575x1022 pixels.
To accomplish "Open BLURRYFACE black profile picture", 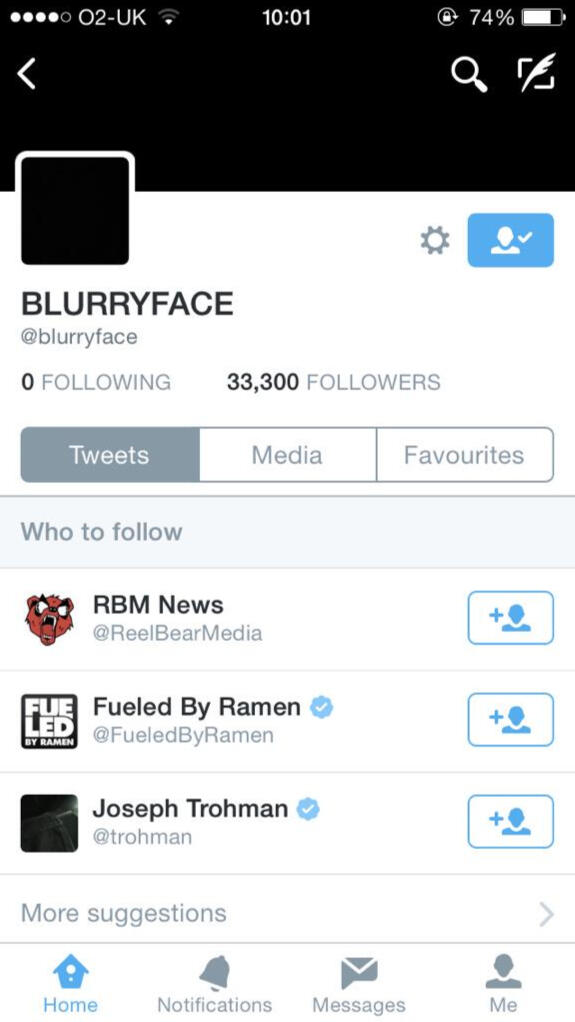I will (x=75, y=210).
